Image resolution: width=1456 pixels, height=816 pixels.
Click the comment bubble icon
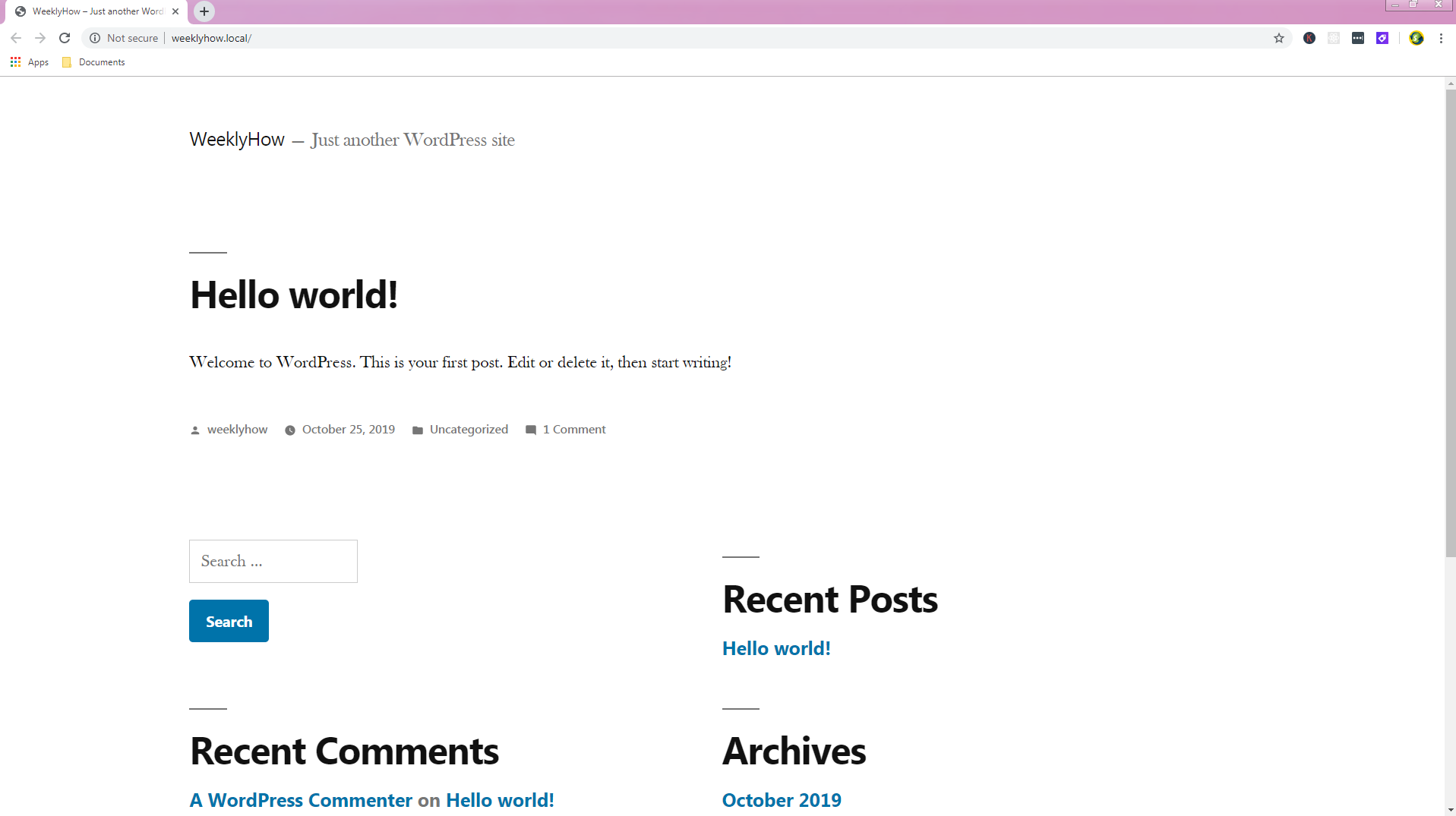(531, 430)
